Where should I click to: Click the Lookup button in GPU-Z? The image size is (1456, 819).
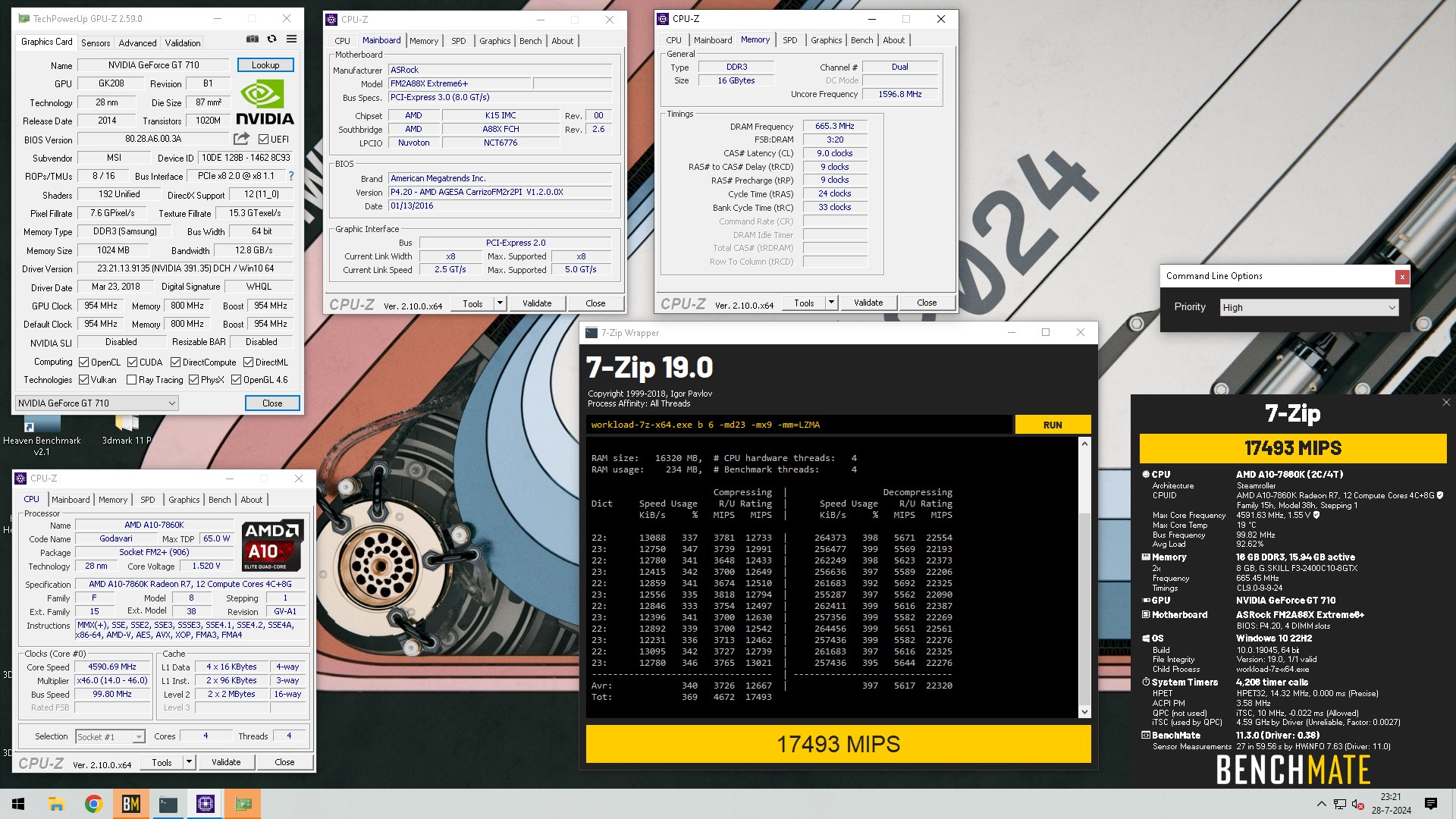(265, 65)
